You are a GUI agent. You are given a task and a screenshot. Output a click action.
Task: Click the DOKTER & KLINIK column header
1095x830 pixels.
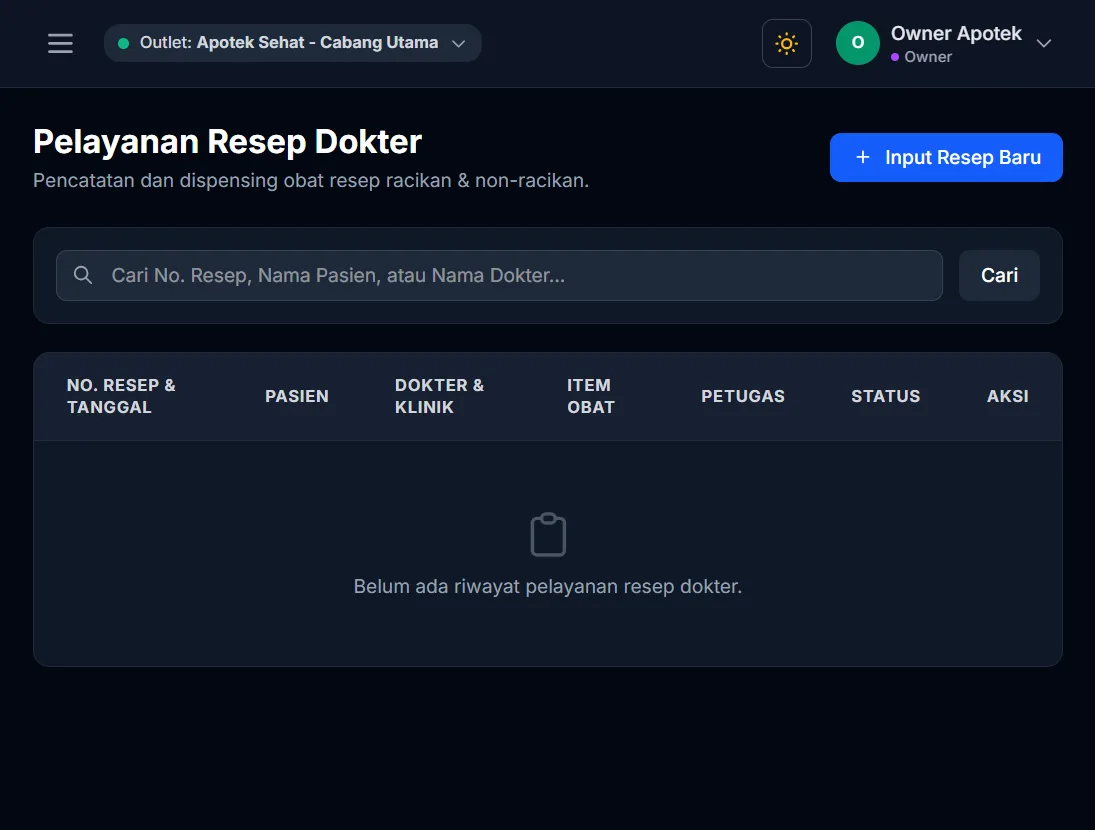coord(439,396)
